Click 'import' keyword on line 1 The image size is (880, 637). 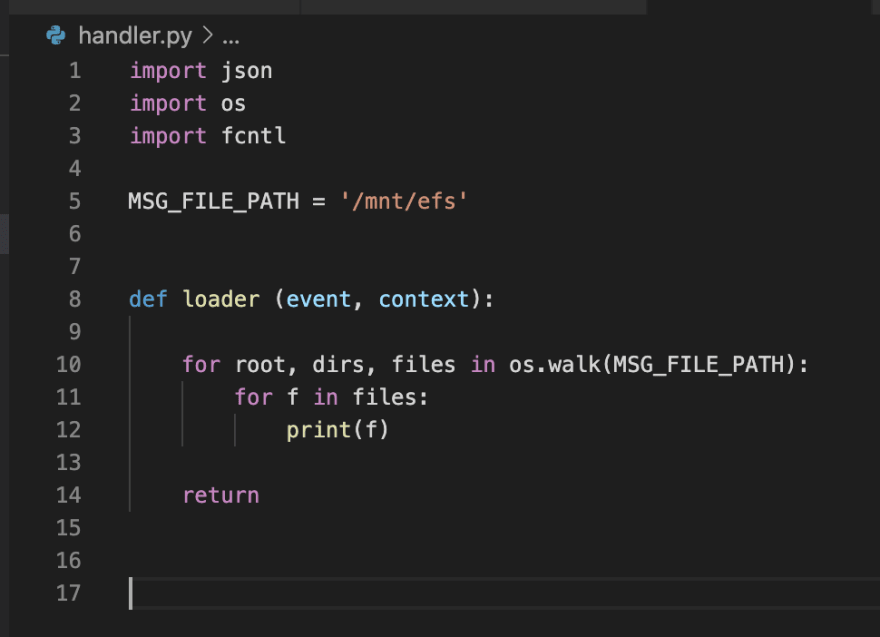[168, 71]
